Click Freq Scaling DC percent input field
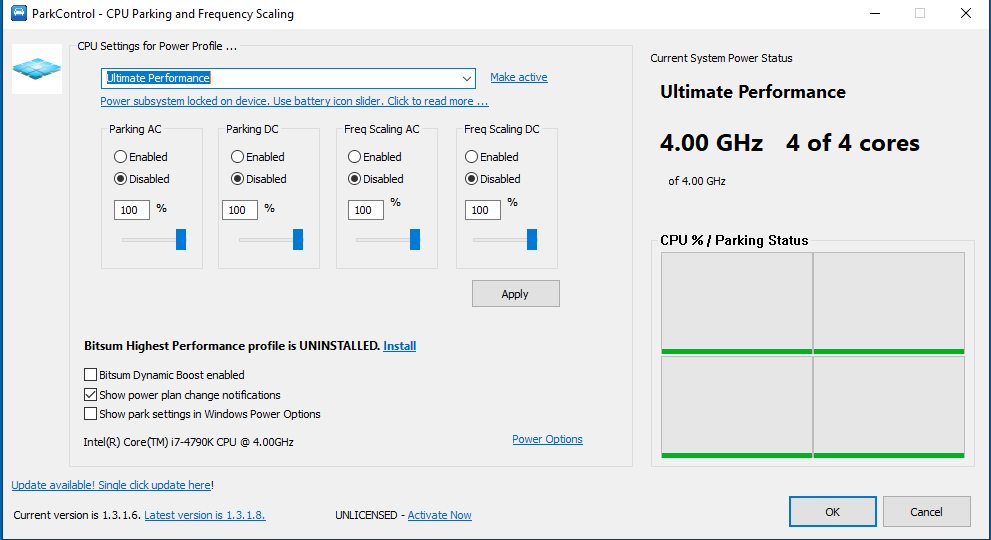 482,210
